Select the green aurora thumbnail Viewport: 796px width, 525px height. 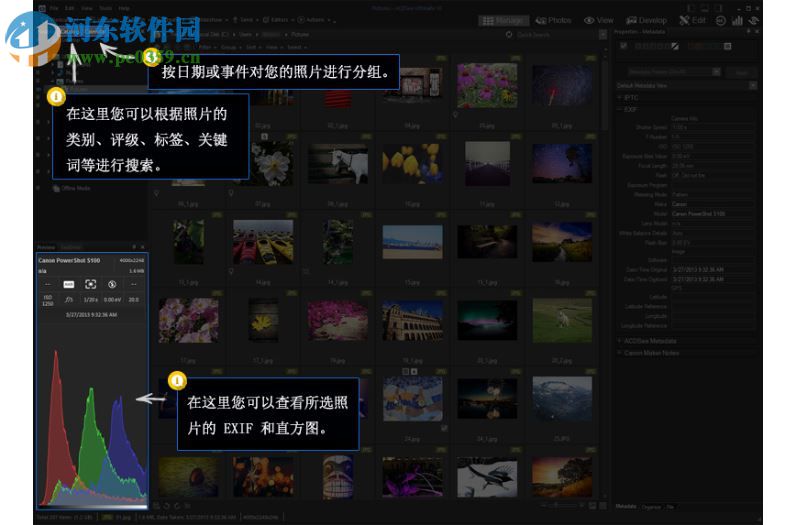tap(487, 320)
